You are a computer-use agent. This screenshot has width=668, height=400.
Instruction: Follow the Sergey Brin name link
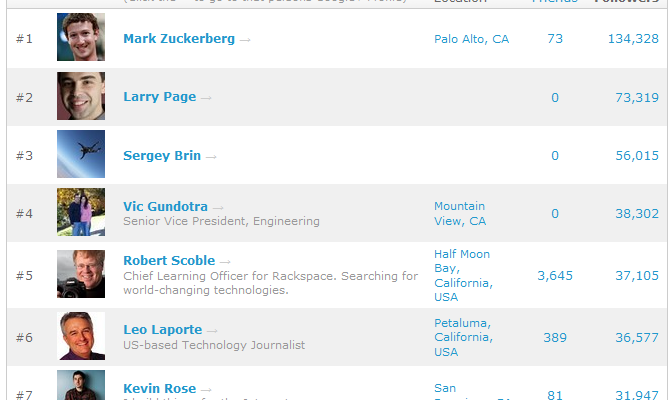click(162, 156)
